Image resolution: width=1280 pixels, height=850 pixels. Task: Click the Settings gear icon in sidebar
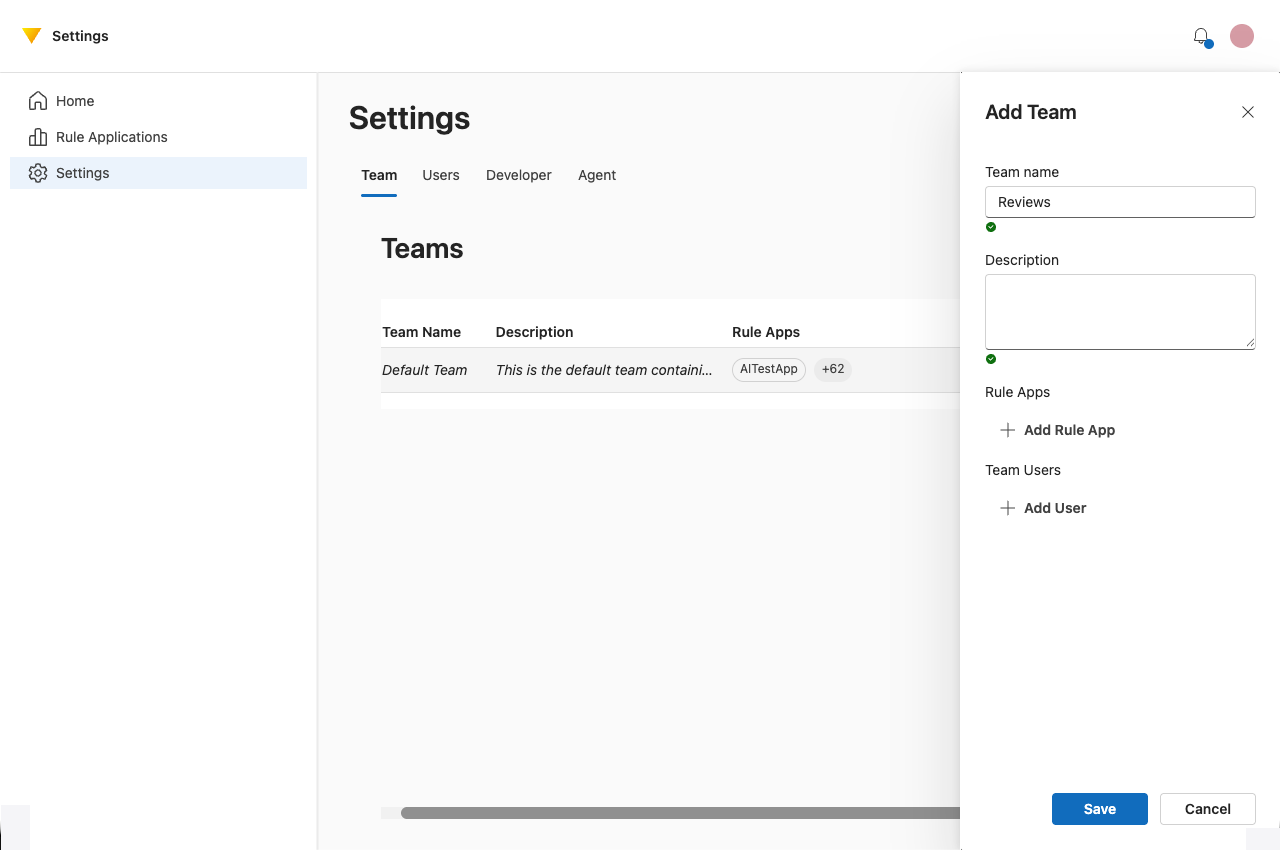point(37,173)
